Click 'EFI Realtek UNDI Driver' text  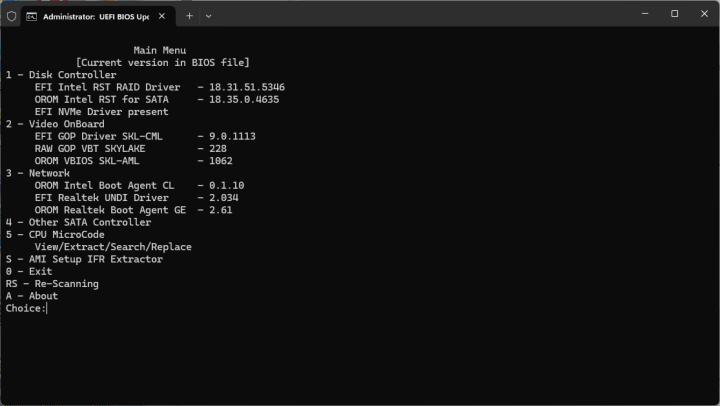pos(101,198)
